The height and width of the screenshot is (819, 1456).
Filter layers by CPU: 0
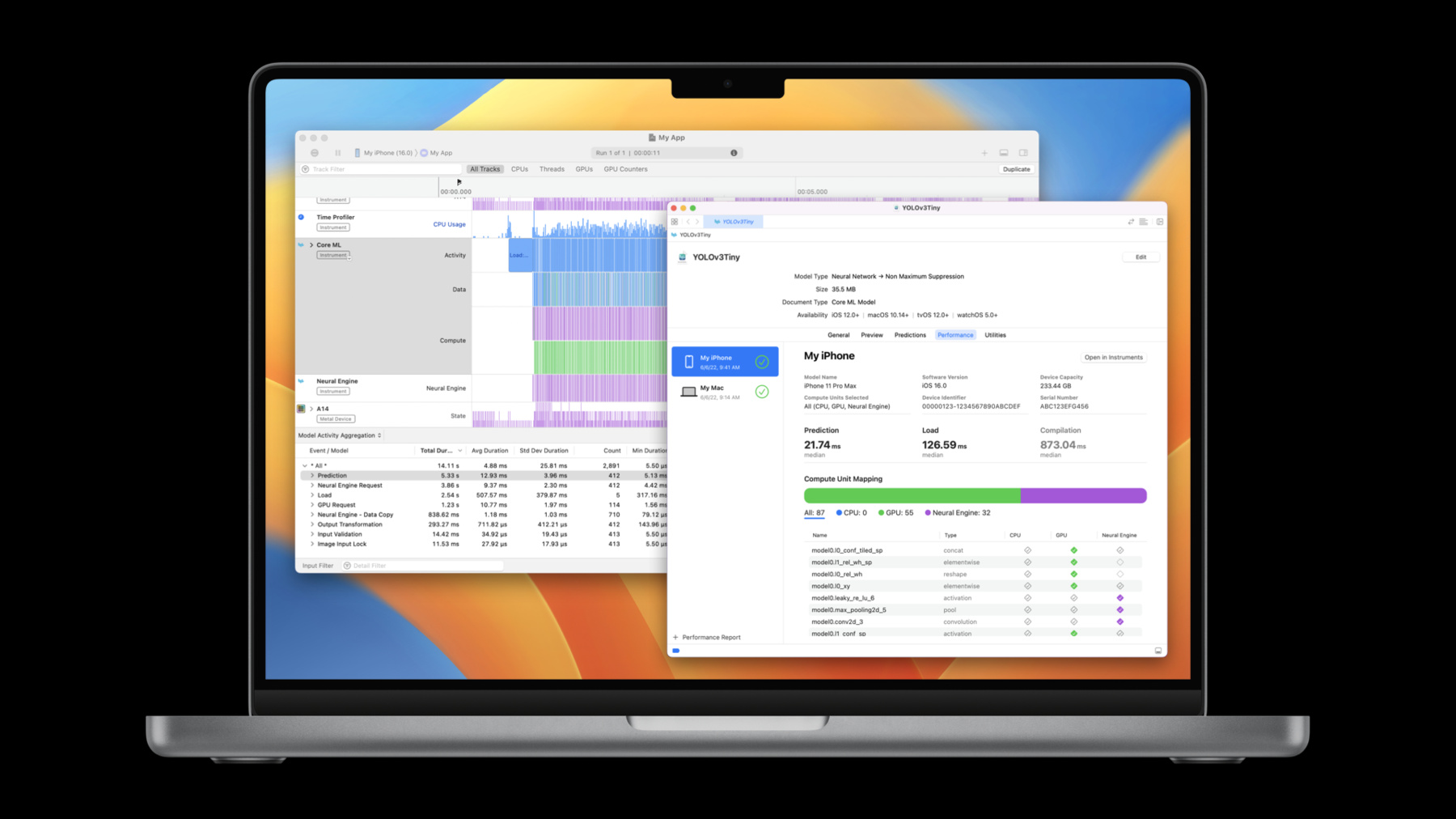pos(851,513)
